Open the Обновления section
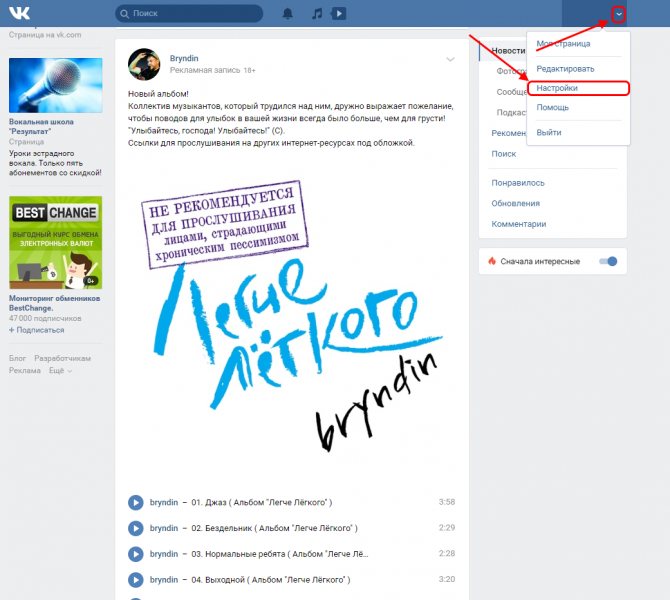The height and width of the screenshot is (600, 670). pyautogui.click(x=515, y=203)
